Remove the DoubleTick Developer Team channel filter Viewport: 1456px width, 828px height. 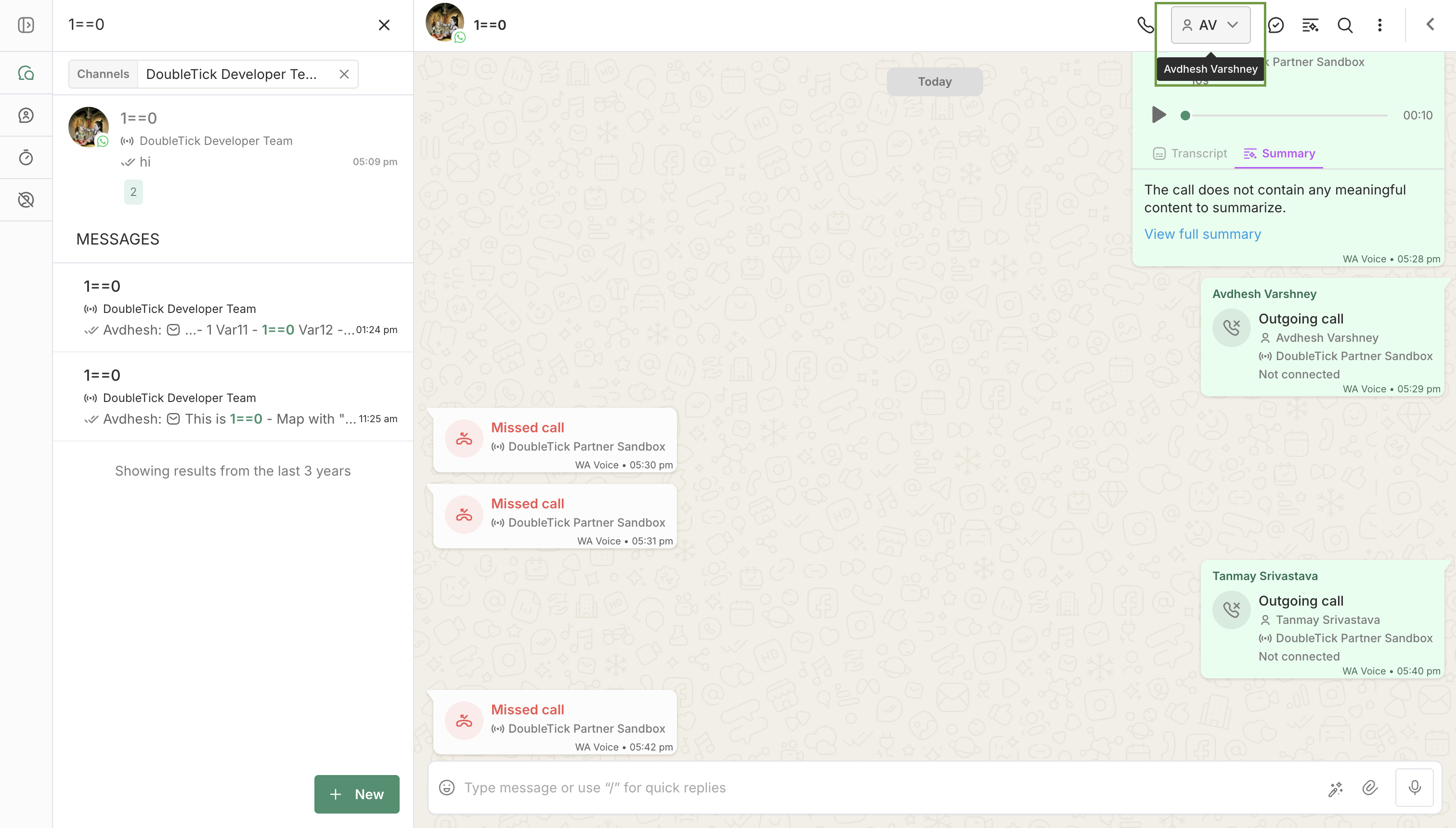click(x=344, y=74)
